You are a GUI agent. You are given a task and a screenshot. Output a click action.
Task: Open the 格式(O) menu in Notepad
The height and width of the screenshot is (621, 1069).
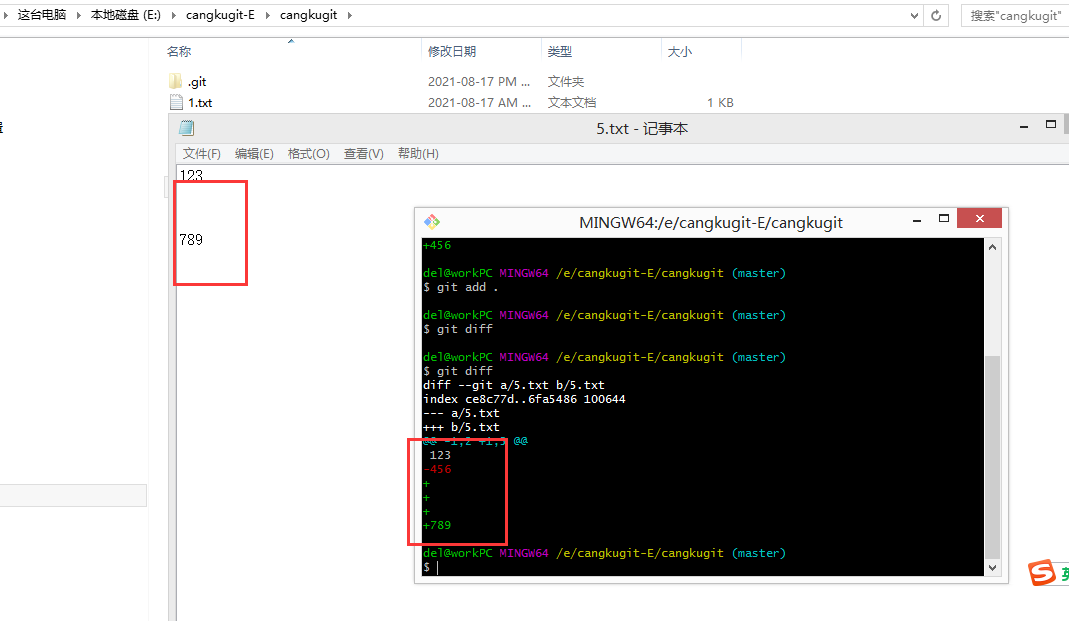click(x=308, y=153)
